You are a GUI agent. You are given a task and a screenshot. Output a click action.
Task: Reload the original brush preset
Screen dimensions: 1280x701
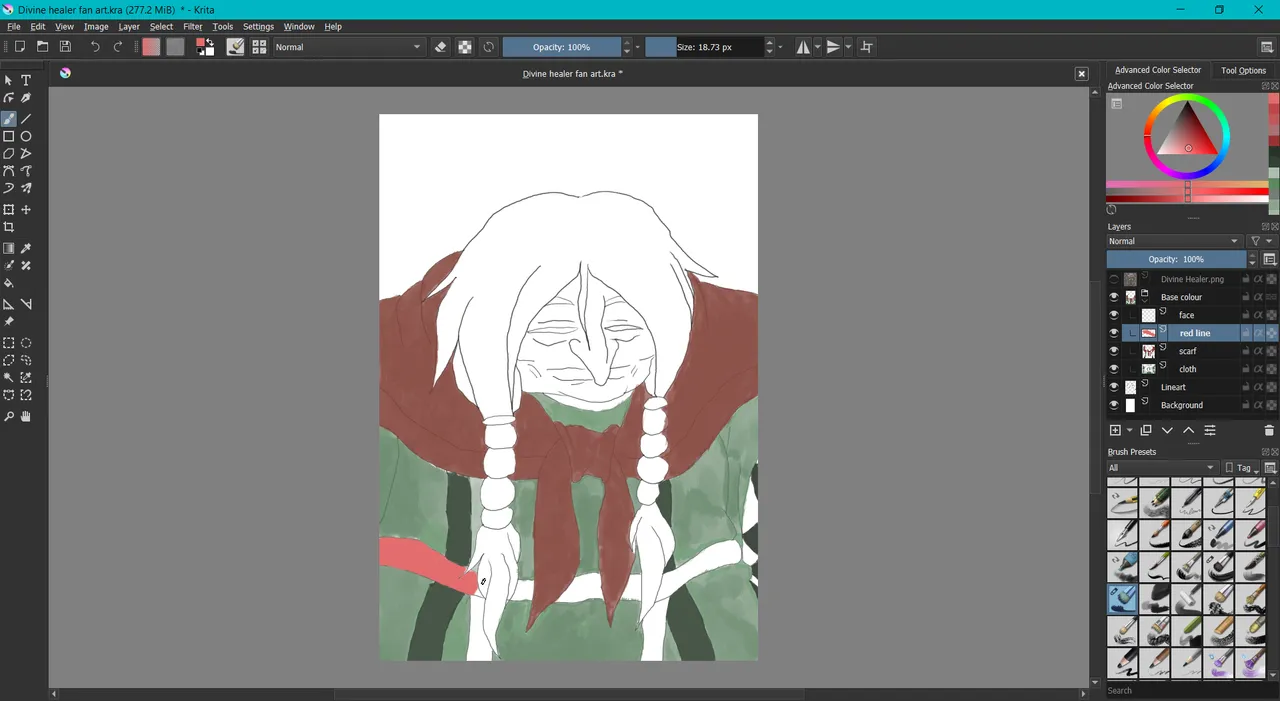pos(488,47)
